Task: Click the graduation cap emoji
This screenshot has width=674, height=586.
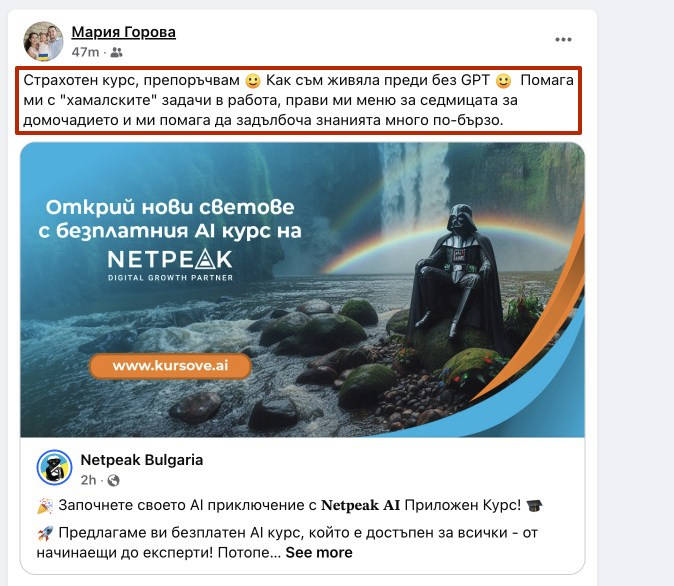Action: (x=535, y=506)
